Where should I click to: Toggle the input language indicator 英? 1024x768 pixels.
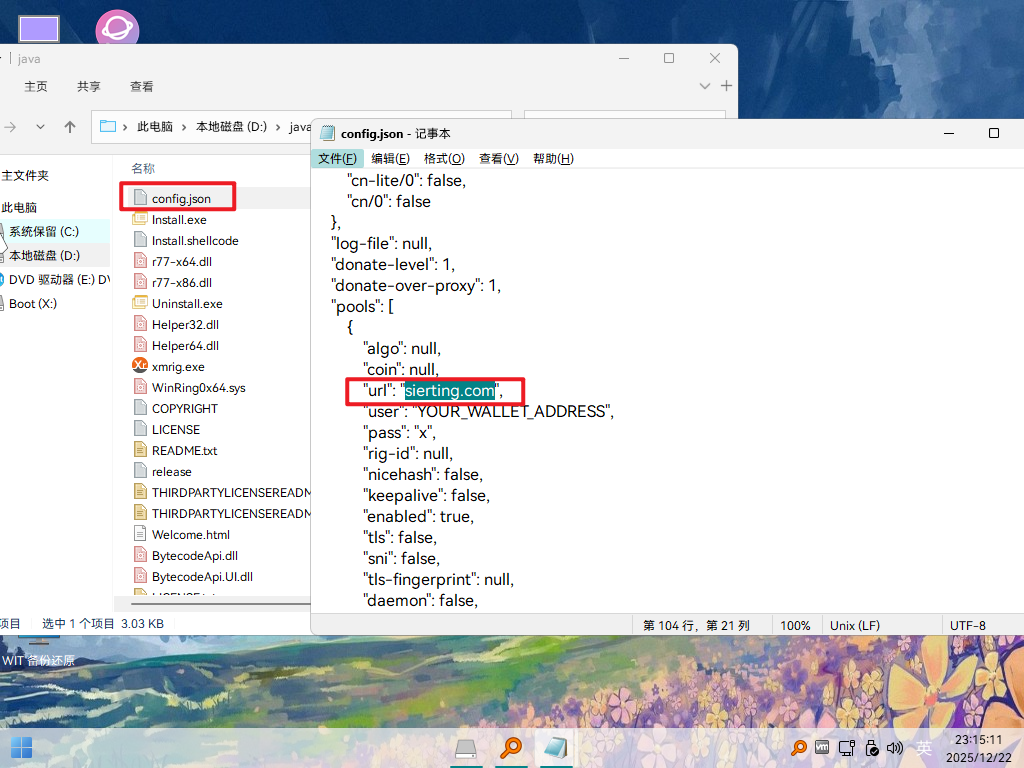pyautogui.click(x=924, y=747)
